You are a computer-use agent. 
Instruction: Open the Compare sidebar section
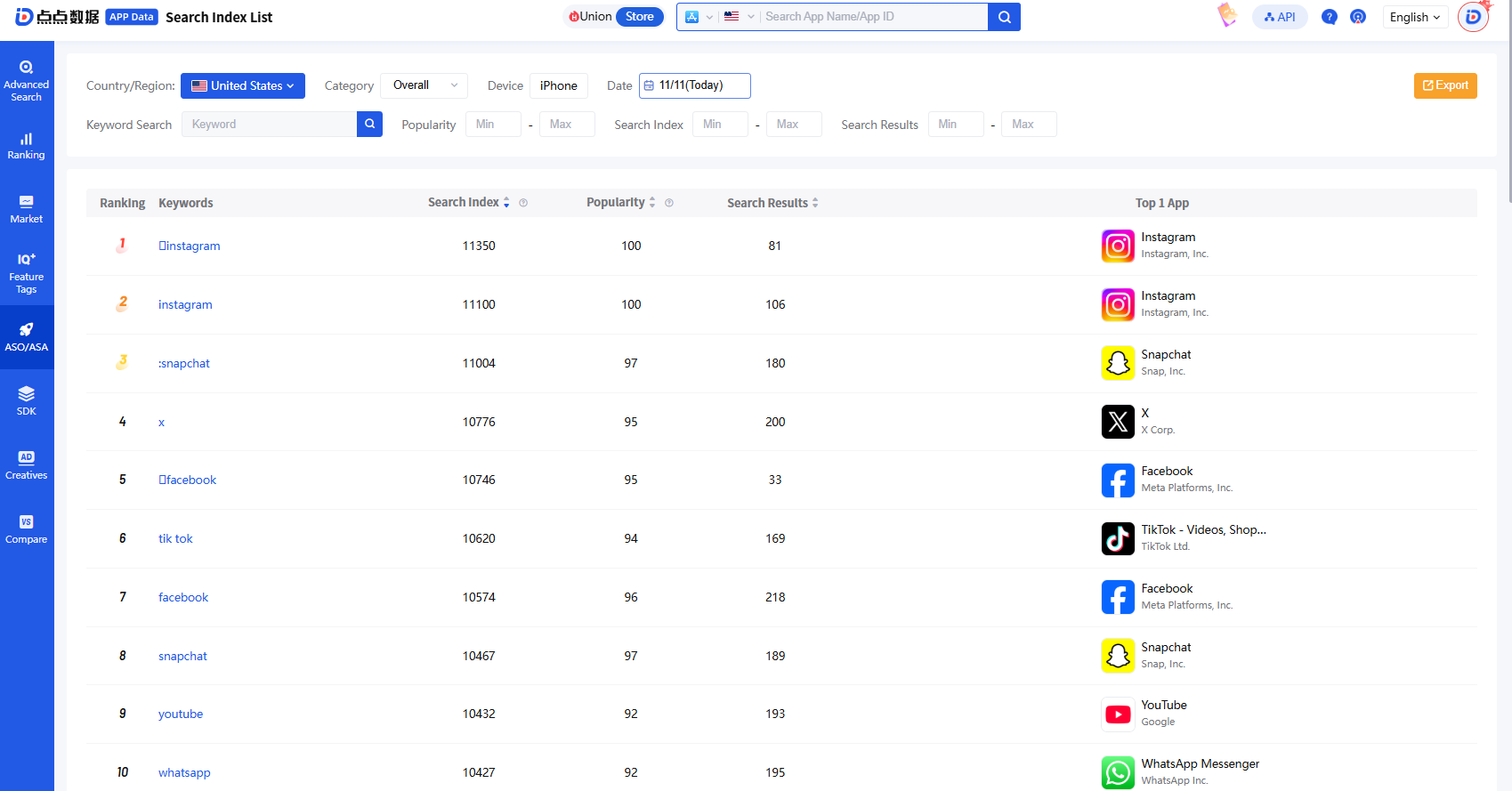point(27,529)
